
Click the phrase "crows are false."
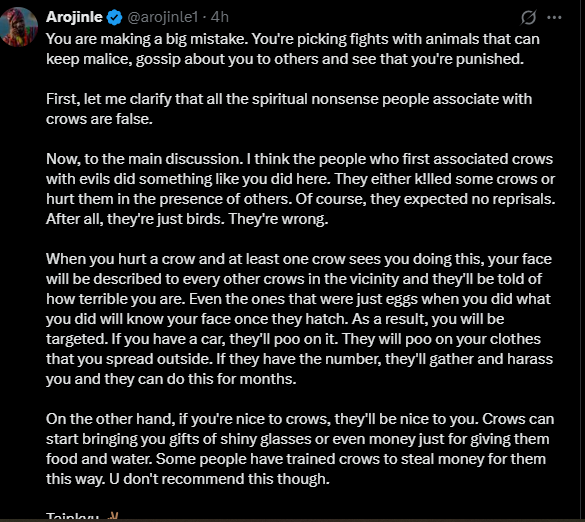(99, 119)
